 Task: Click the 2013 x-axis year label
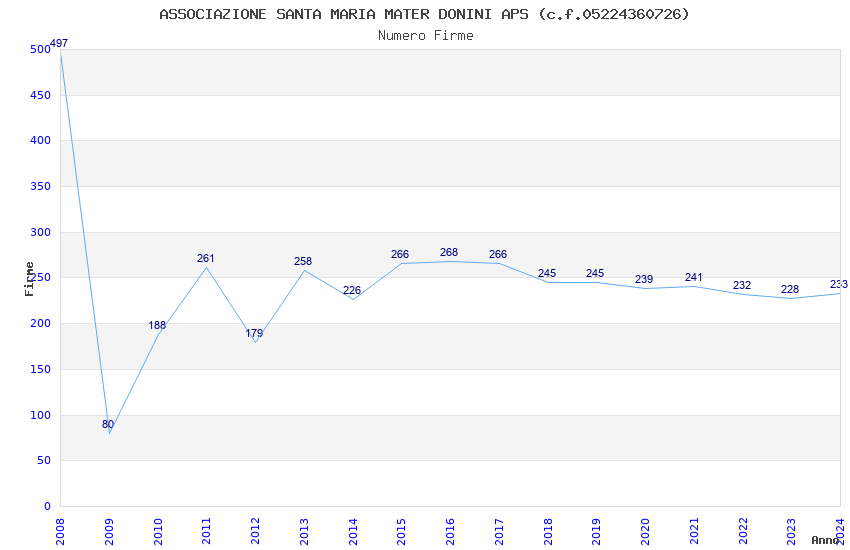click(304, 531)
